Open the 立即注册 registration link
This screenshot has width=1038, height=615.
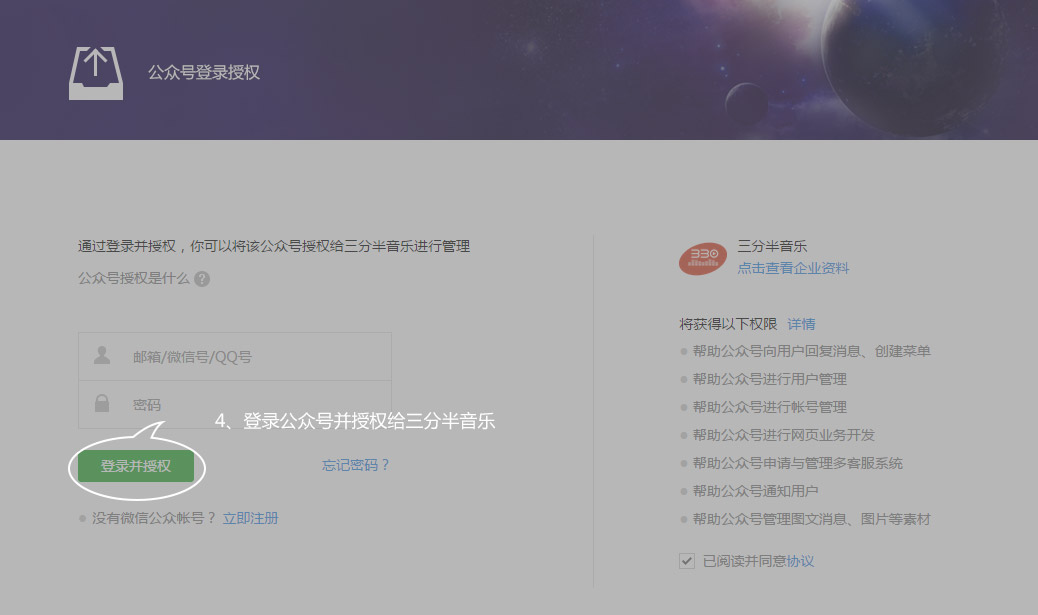tap(250, 518)
